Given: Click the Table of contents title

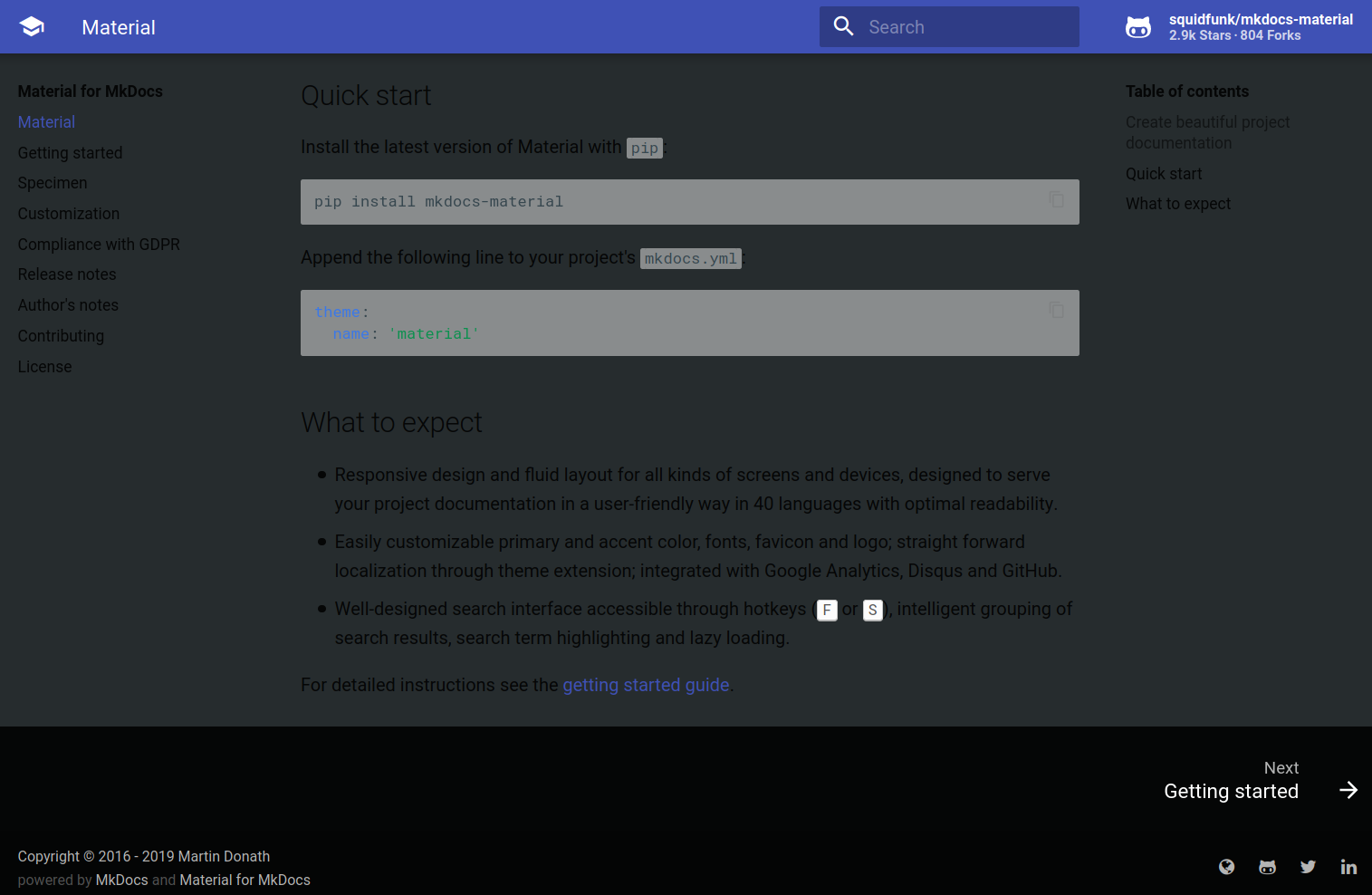Looking at the screenshot, I should click(x=1187, y=91).
